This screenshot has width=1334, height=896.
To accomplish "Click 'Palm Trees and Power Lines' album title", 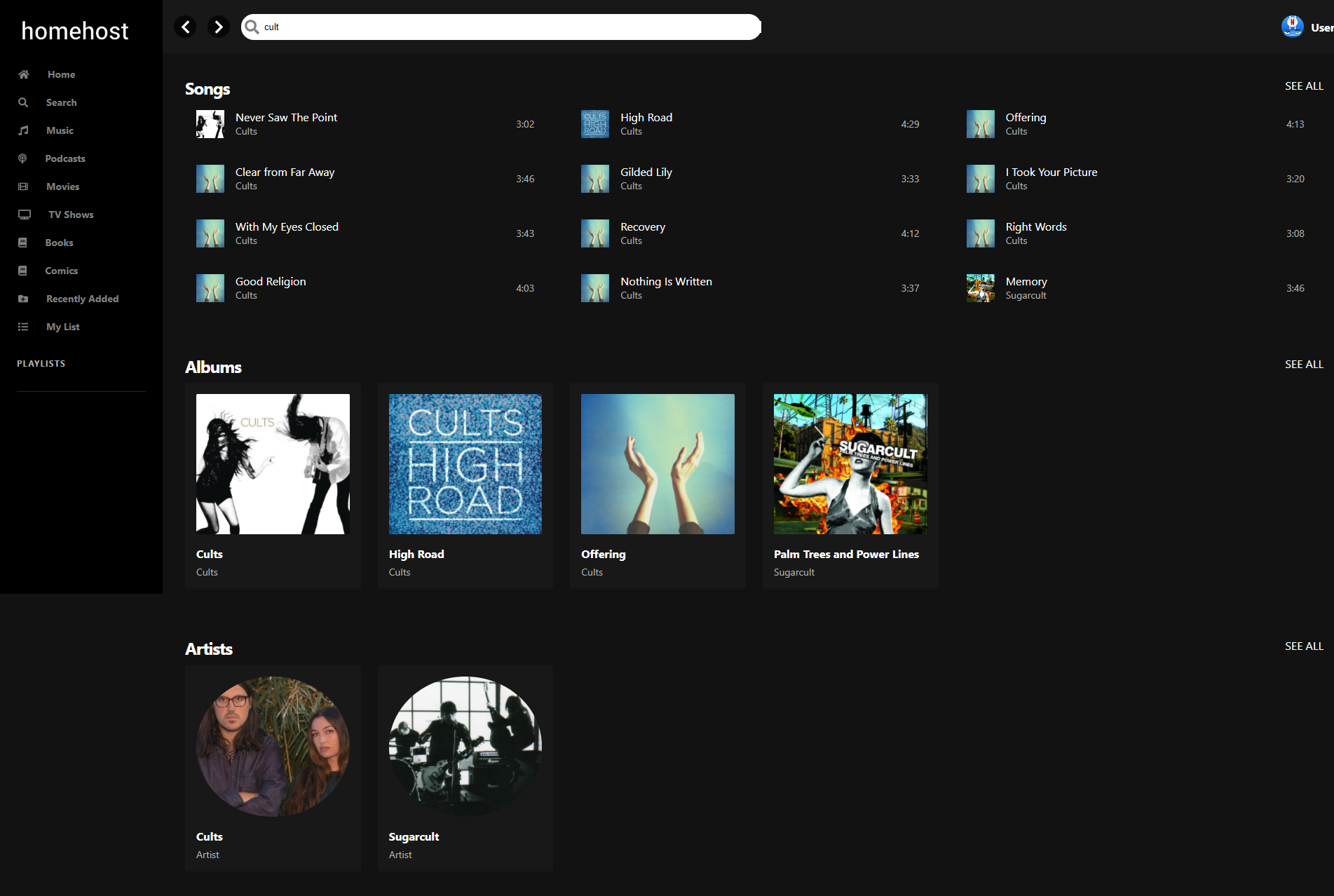I will 846,554.
